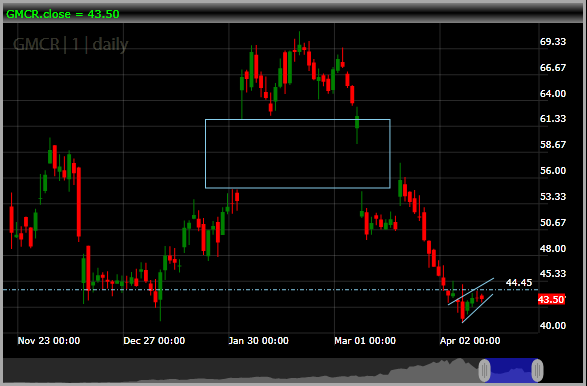Click the Jan 30 00:00 date label
Image resolution: width=587 pixels, height=386 pixels.
coord(258,341)
